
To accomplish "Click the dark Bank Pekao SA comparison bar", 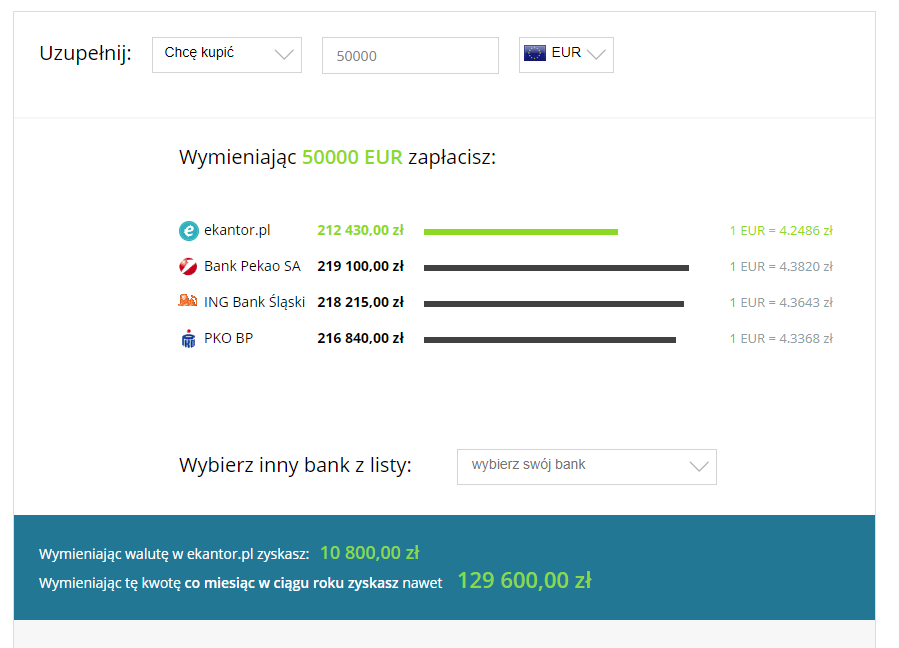I will click(556, 268).
